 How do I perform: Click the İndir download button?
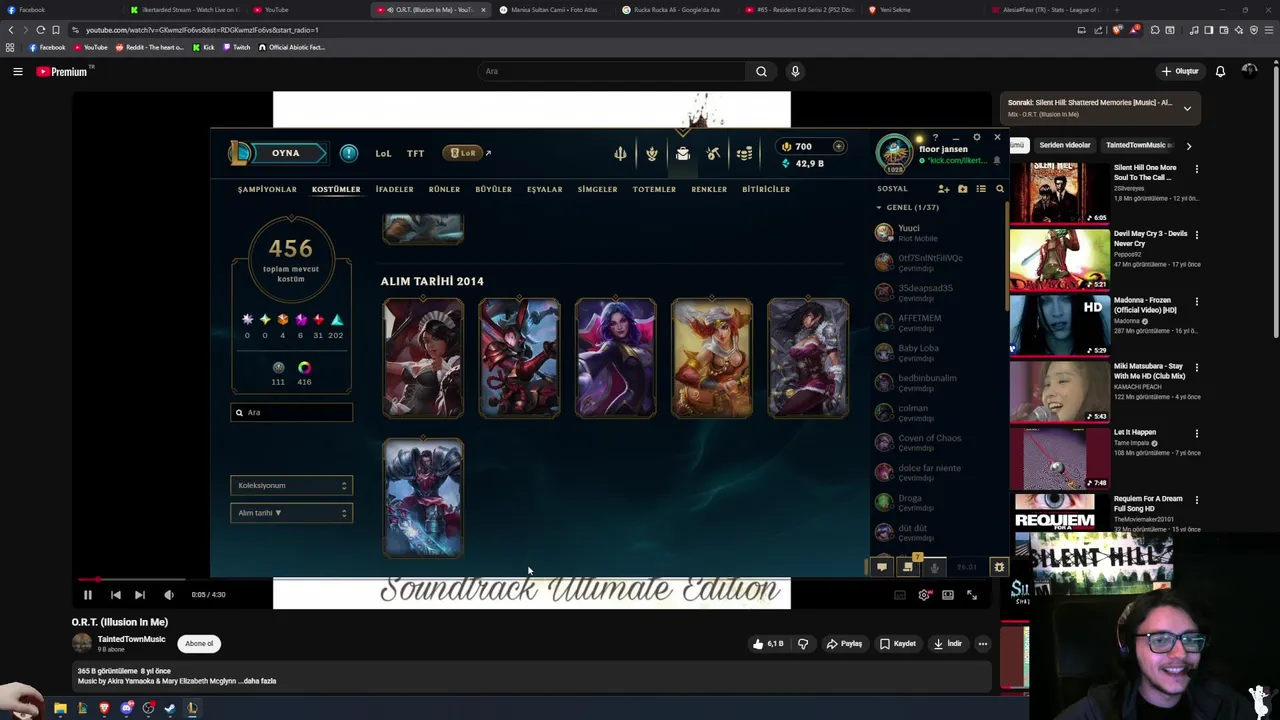click(947, 644)
